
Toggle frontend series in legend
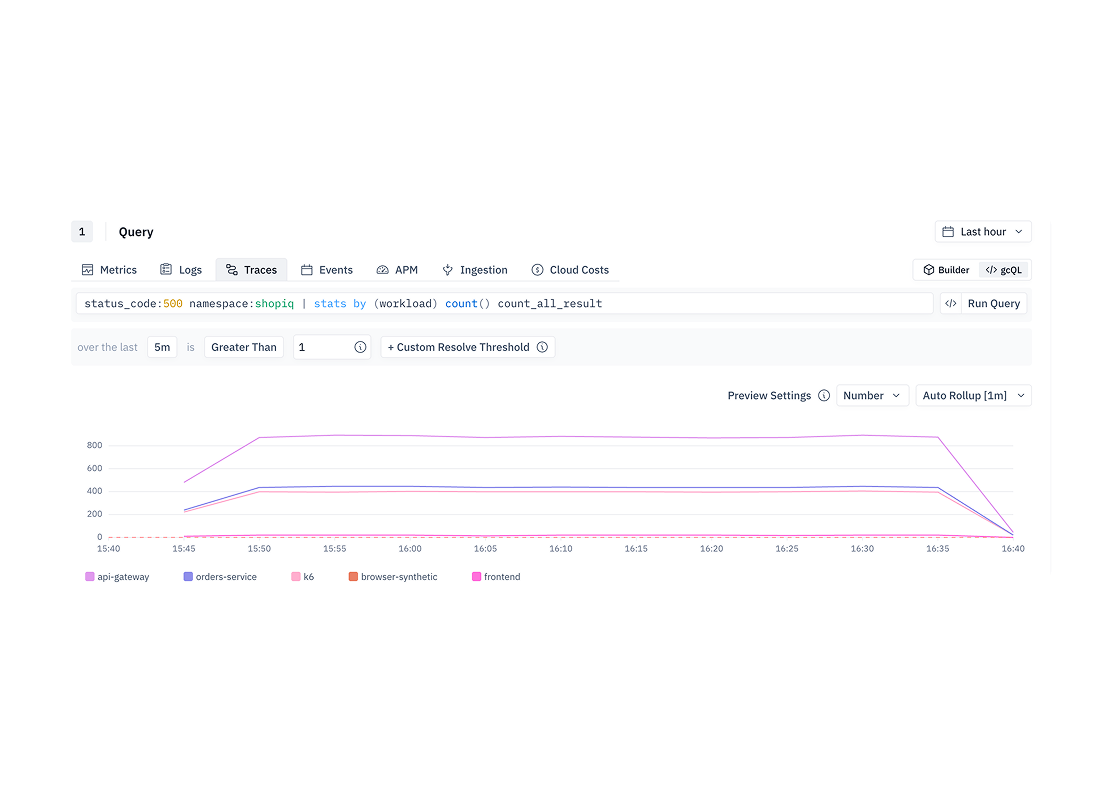pos(496,577)
